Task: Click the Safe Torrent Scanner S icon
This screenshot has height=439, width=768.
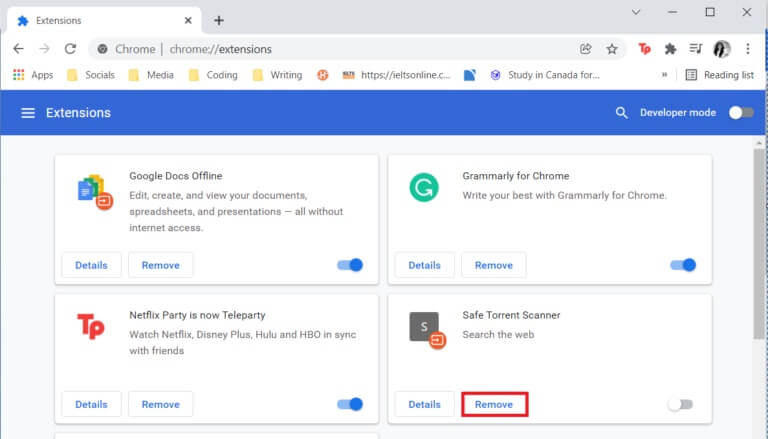Action: click(x=427, y=330)
